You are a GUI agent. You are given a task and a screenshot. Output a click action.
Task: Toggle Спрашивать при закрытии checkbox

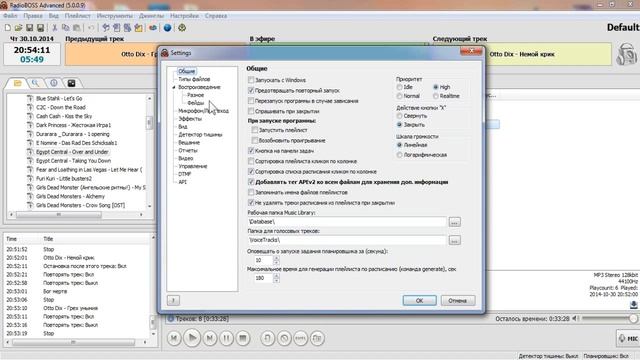[x=251, y=111]
